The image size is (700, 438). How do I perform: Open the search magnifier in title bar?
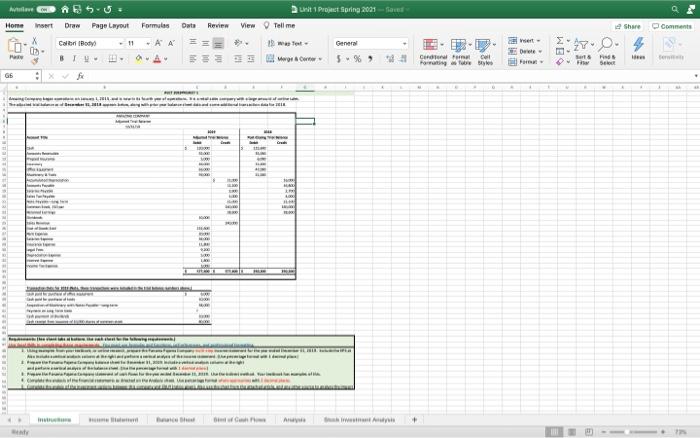[x=675, y=9]
